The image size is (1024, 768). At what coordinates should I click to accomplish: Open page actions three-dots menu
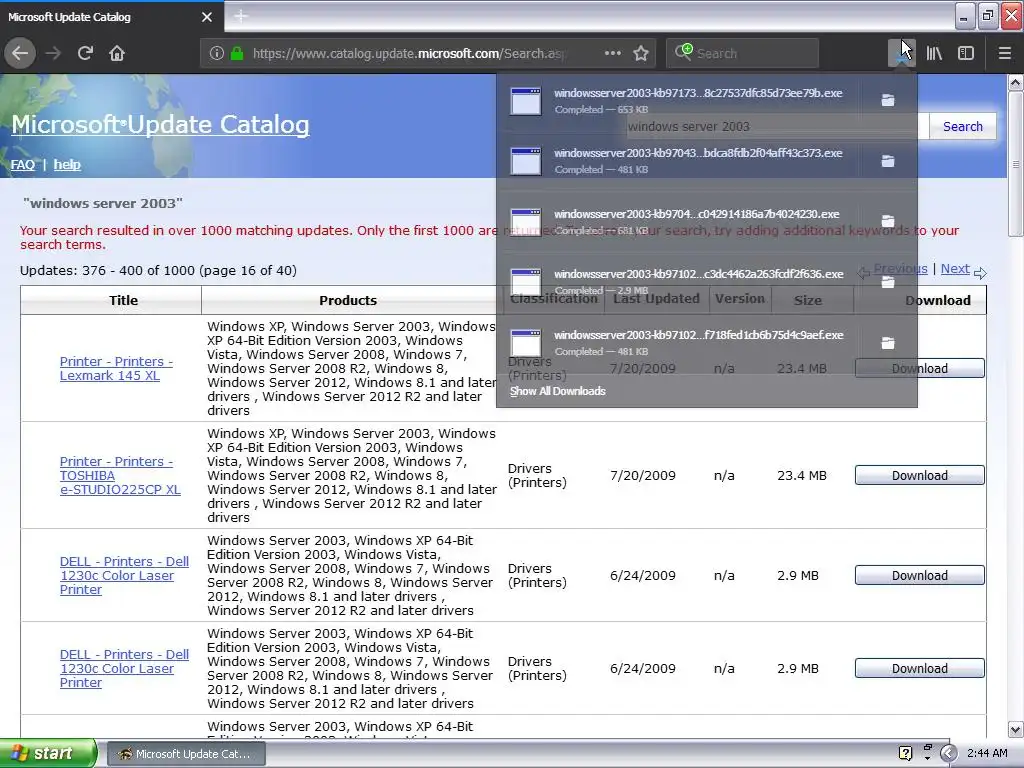[x=613, y=53]
